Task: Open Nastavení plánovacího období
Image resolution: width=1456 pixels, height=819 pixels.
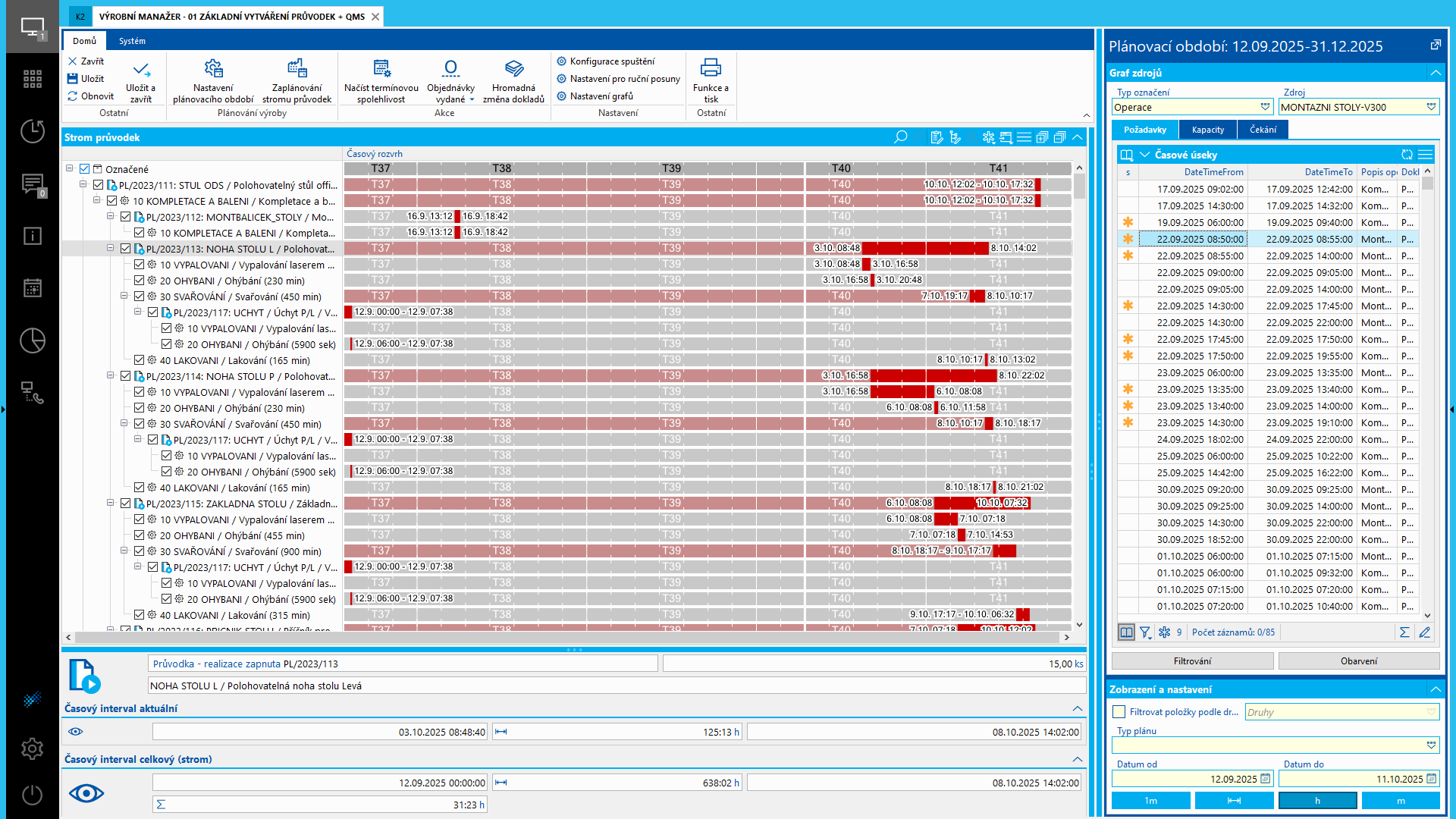Action: [213, 69]
